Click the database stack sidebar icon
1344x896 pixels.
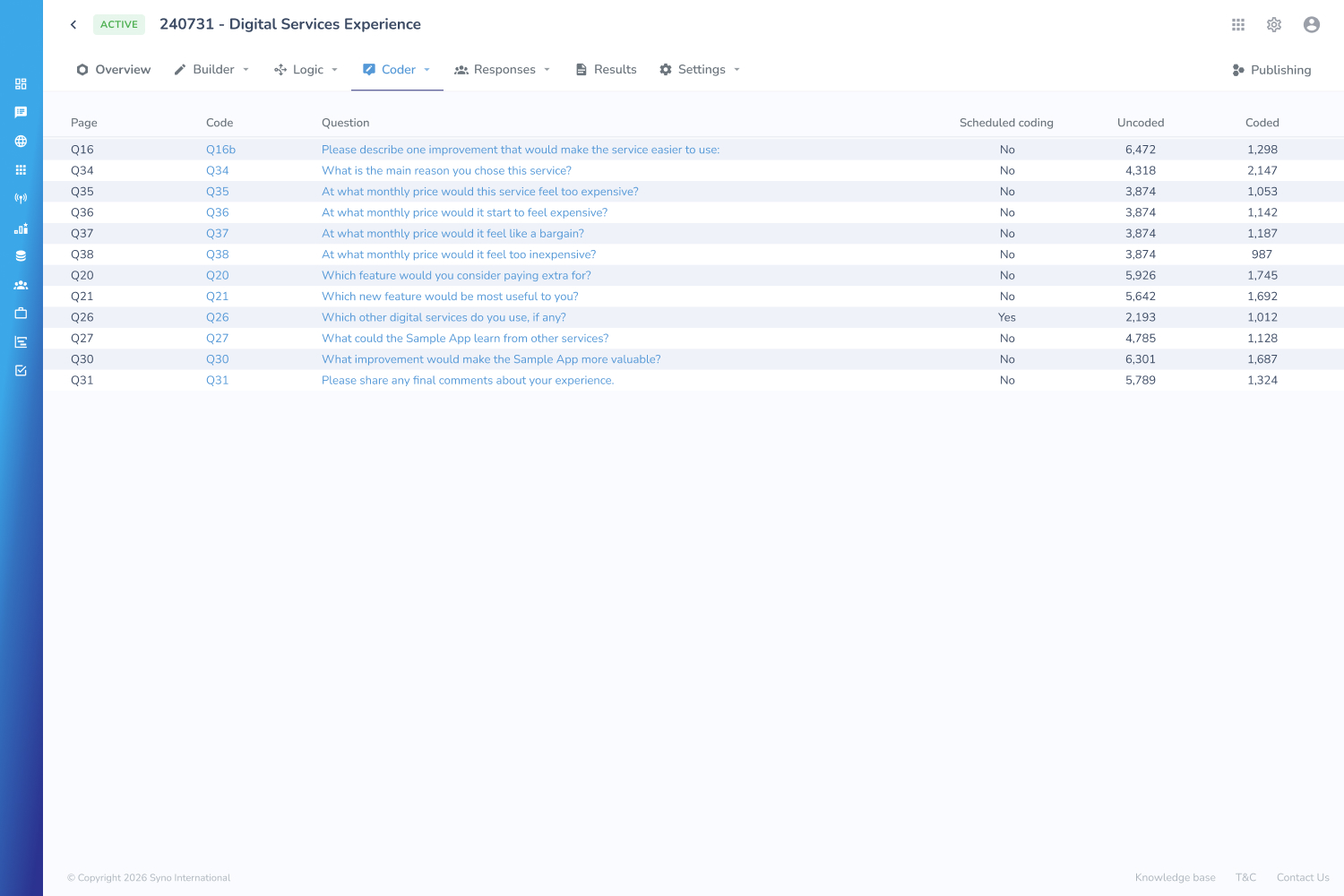click(x=21, y=256)
